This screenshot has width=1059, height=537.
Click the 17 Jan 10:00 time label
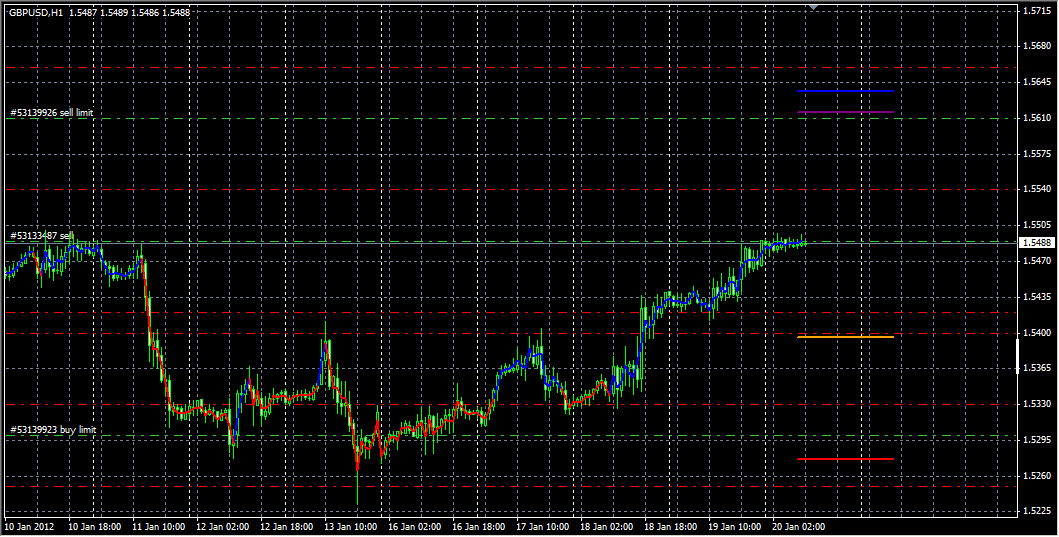pos(543,526)
